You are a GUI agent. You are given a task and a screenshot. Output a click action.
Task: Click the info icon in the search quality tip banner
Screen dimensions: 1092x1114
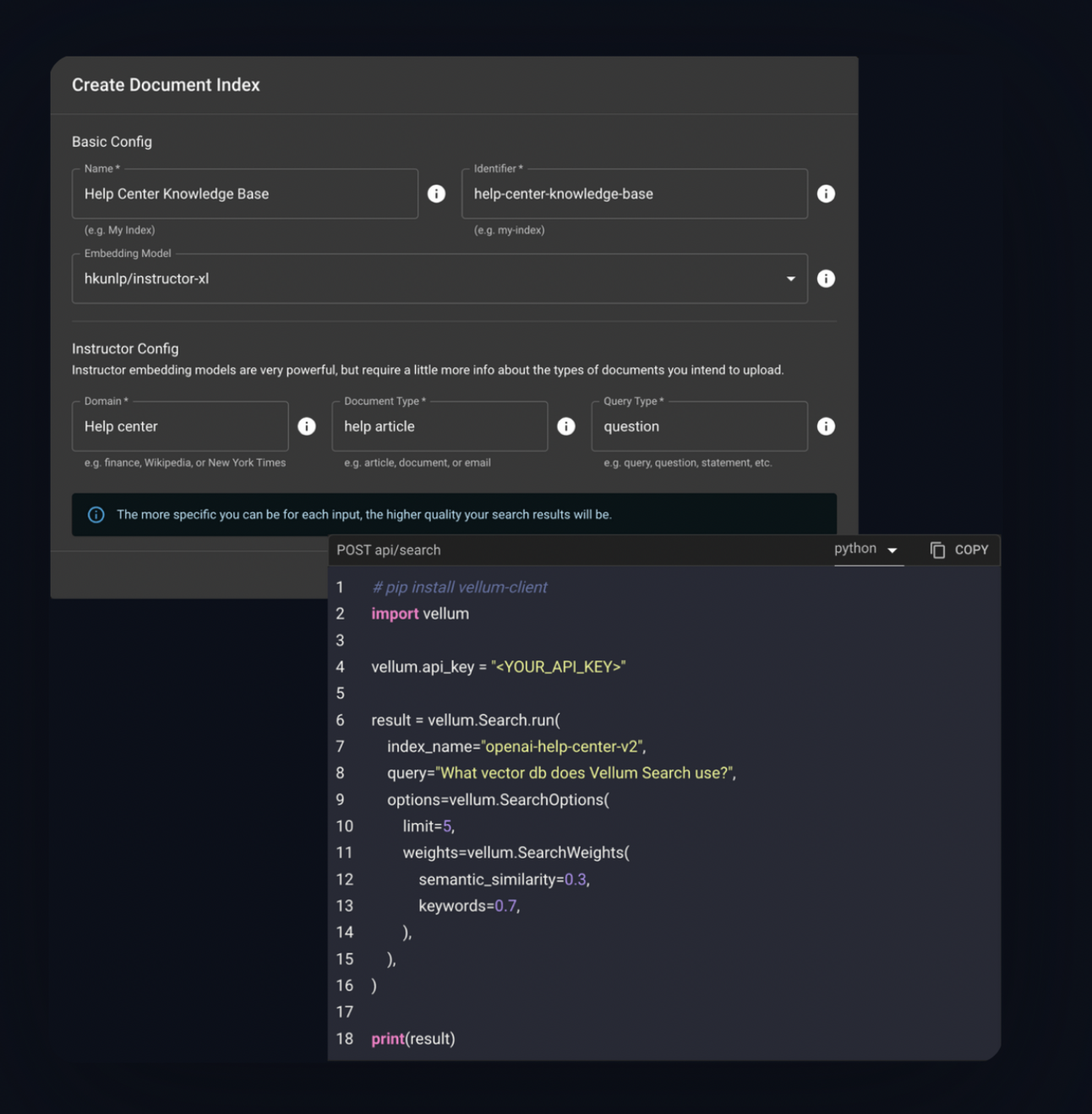(x=96, y=514)
